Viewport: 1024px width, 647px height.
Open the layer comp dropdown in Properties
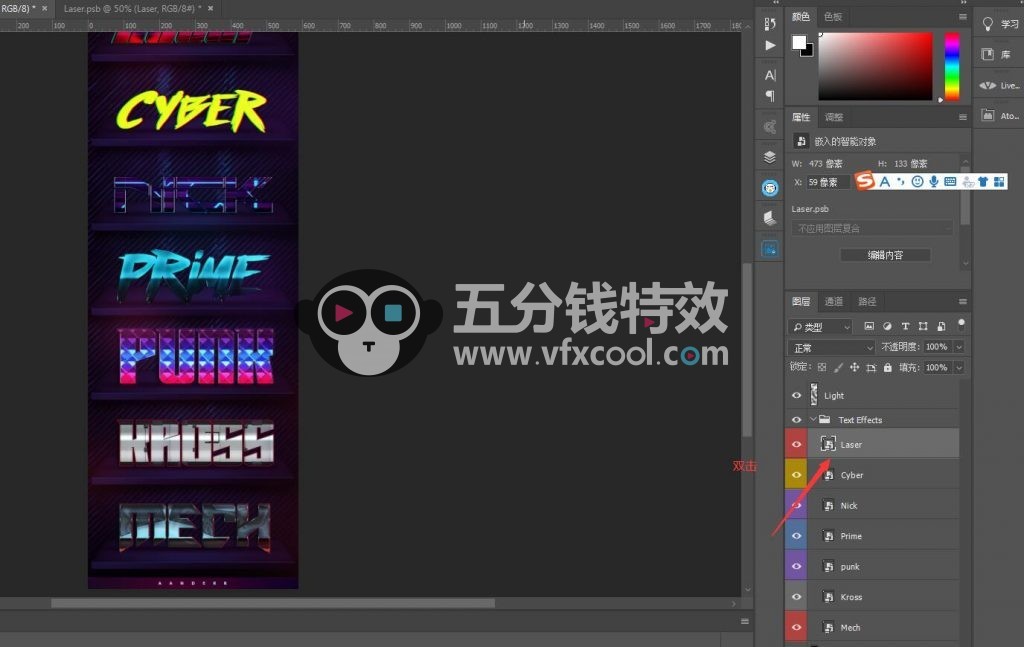872,229
